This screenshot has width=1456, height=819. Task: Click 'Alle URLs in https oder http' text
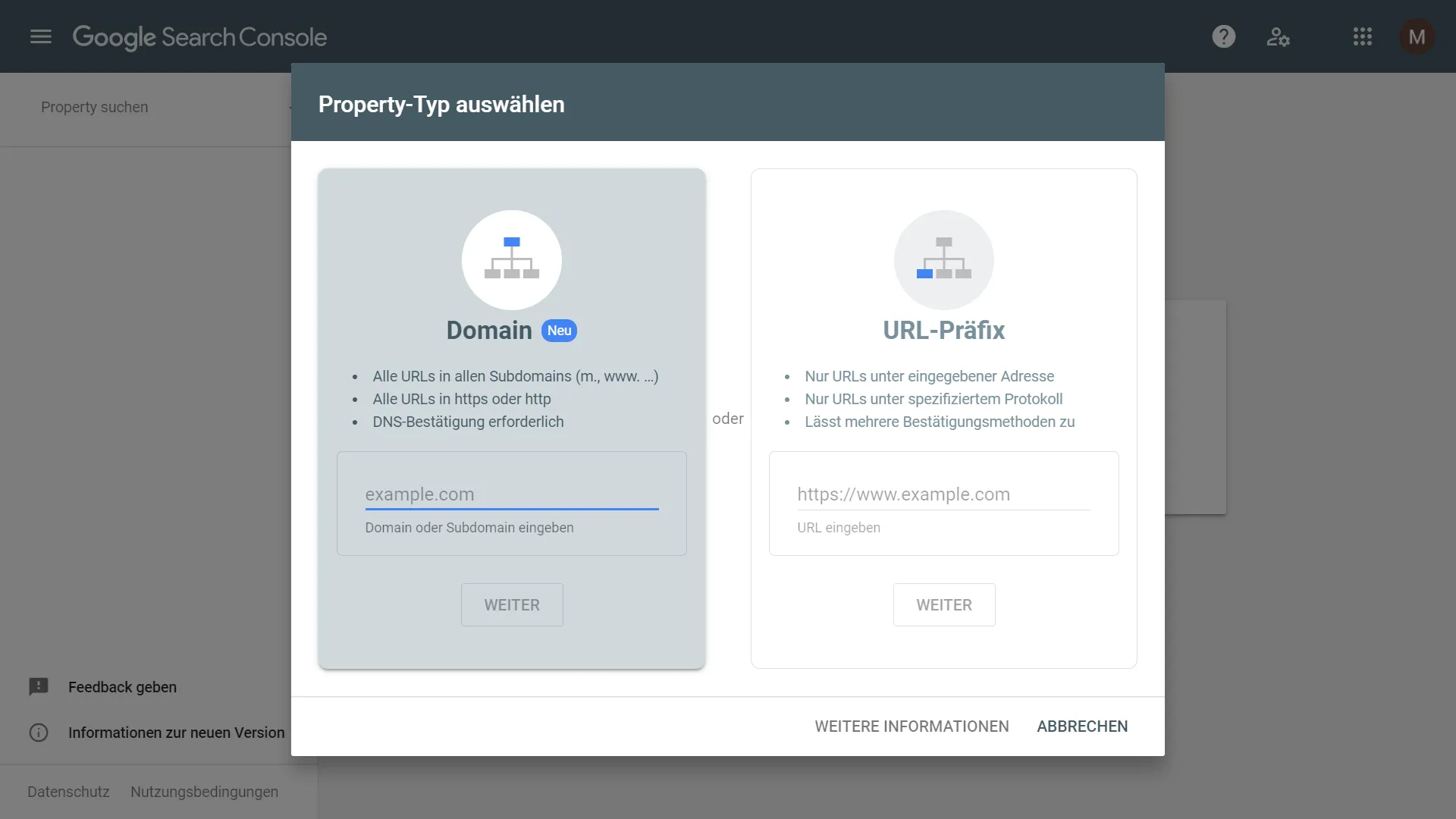point(462,399)
